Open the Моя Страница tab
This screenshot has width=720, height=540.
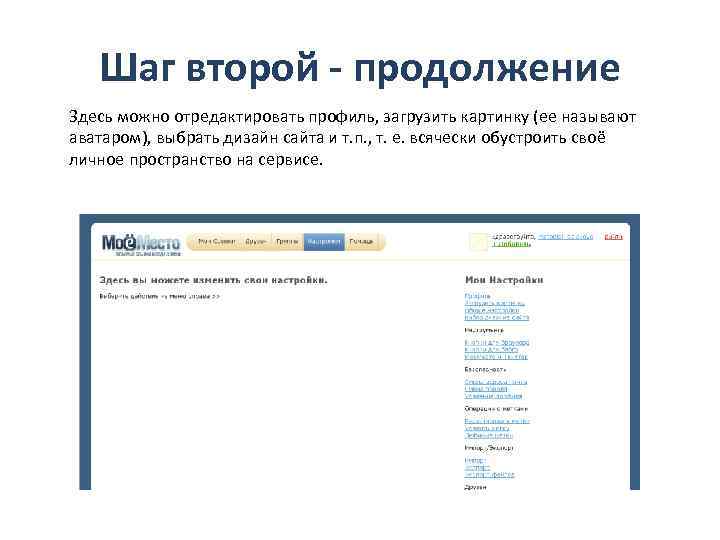tap(216, 242)
